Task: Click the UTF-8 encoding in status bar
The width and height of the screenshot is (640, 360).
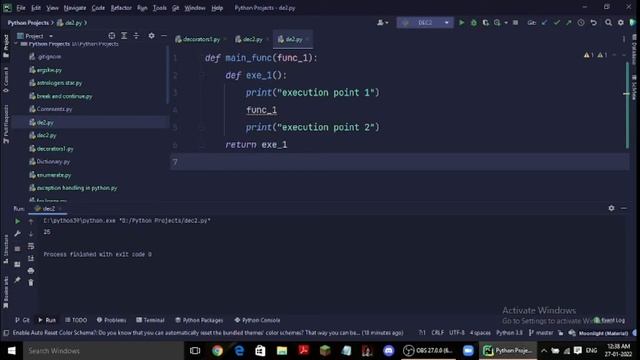Action: coord(457,333)
